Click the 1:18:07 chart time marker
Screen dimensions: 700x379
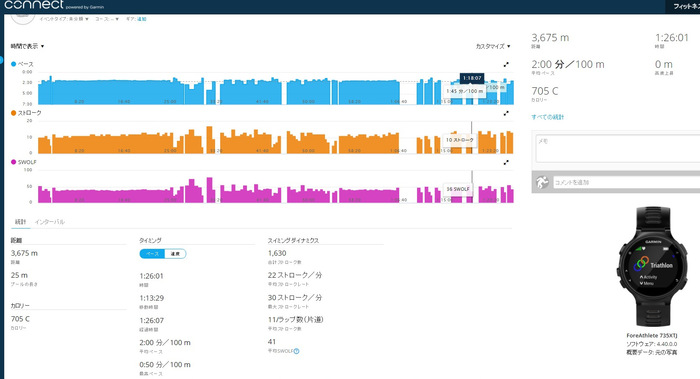pos(472,78)
